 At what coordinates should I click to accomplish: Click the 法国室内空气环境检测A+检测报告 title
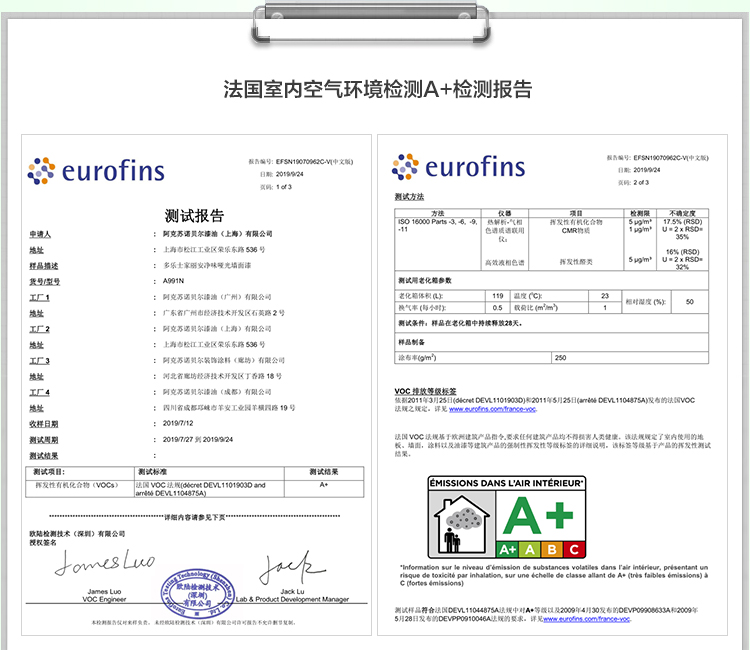click(x=375, y=88)
